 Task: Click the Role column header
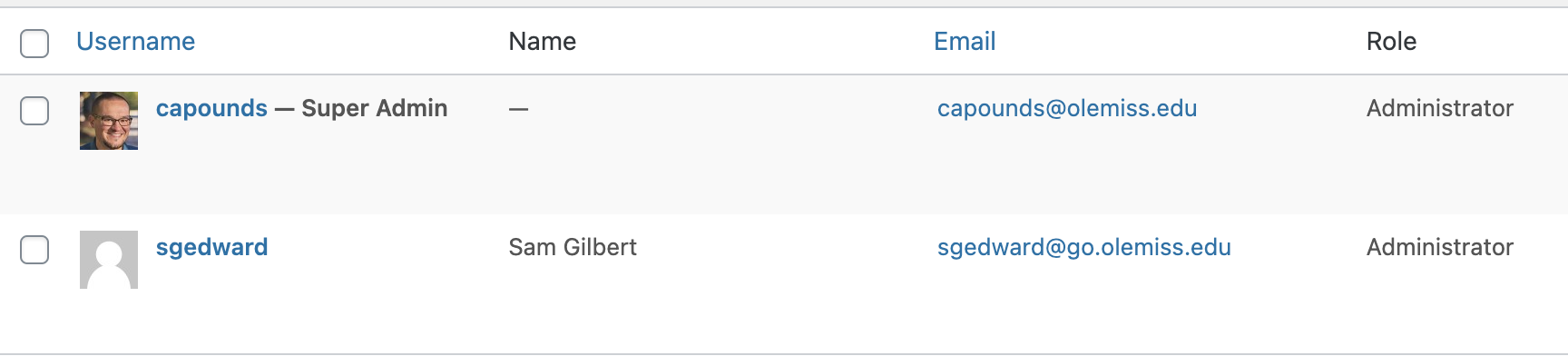1391,42
